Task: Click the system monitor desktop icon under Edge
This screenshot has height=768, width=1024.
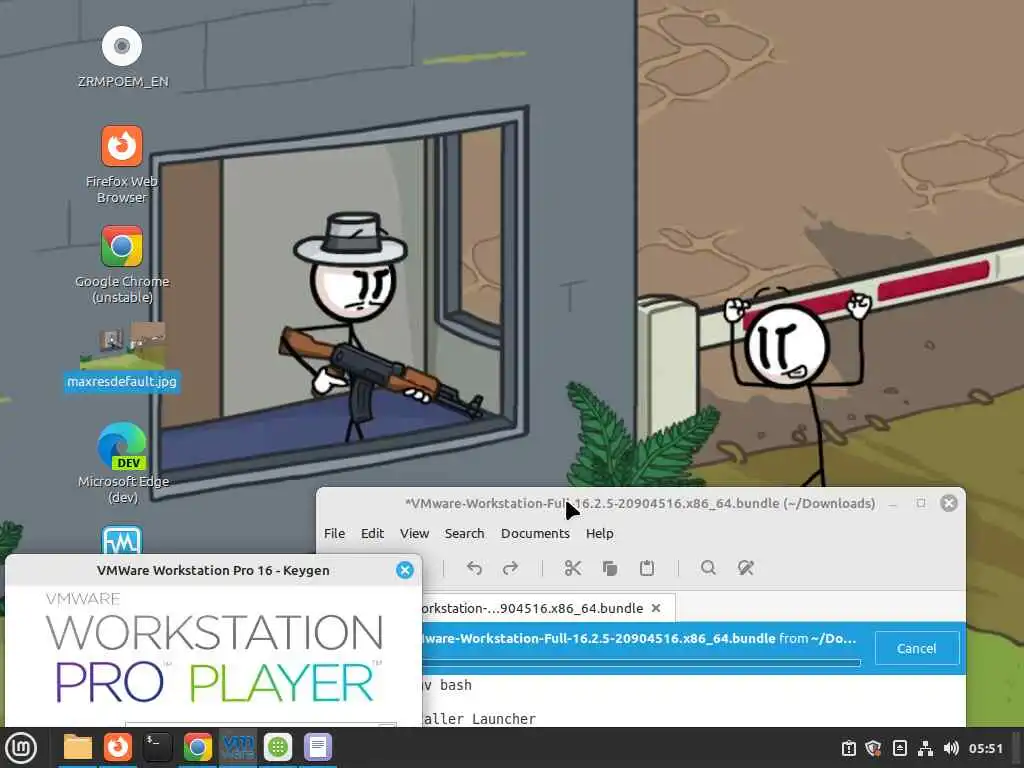Action: [x=122, y=541]
